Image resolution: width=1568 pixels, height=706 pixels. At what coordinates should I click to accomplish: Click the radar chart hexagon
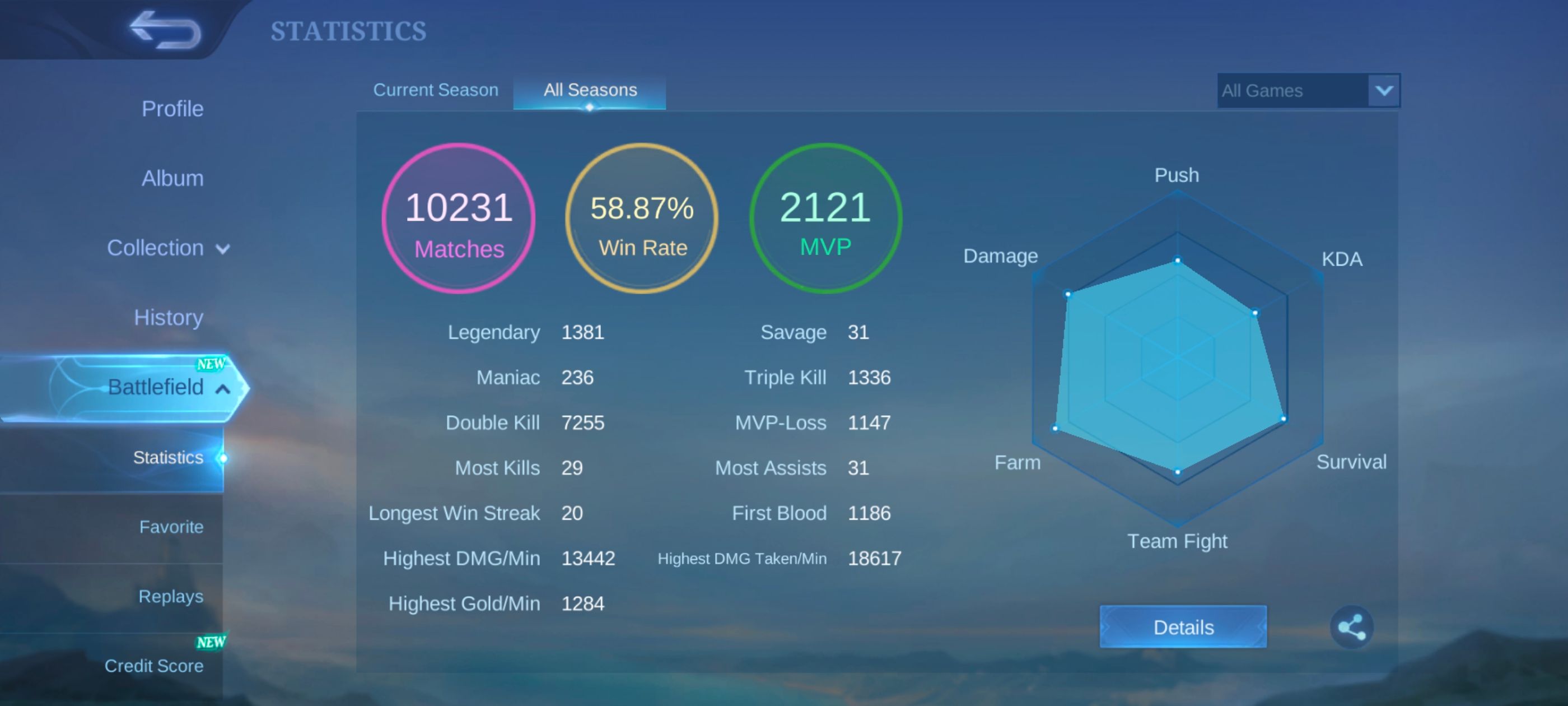pyautogui.click(x=1177, y=359)
